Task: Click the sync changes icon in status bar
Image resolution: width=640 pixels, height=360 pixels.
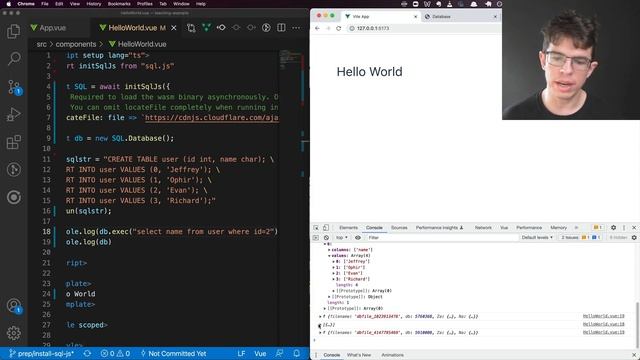Action: (87, 353)
